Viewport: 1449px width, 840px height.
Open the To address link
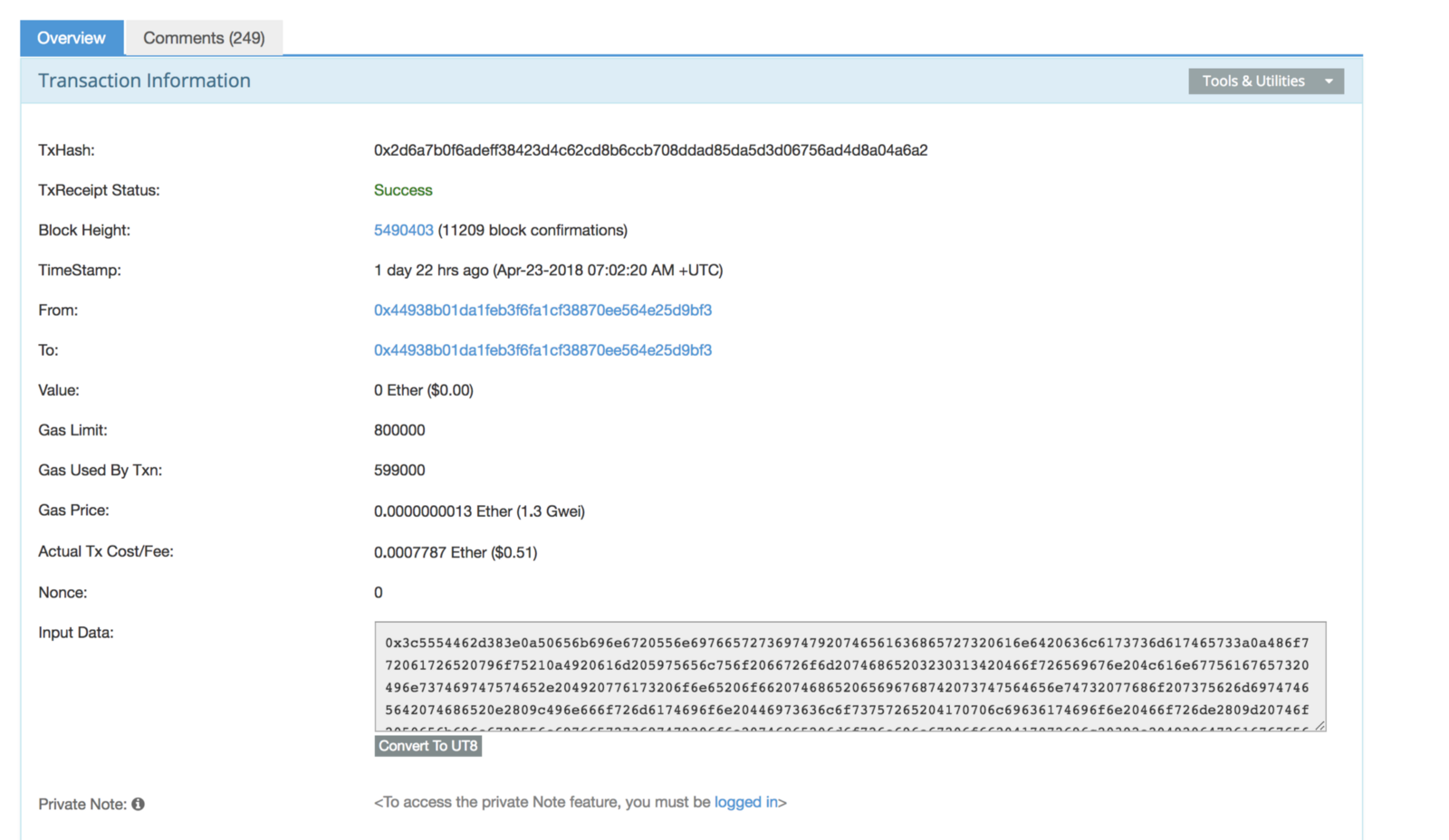coord(542,350)
